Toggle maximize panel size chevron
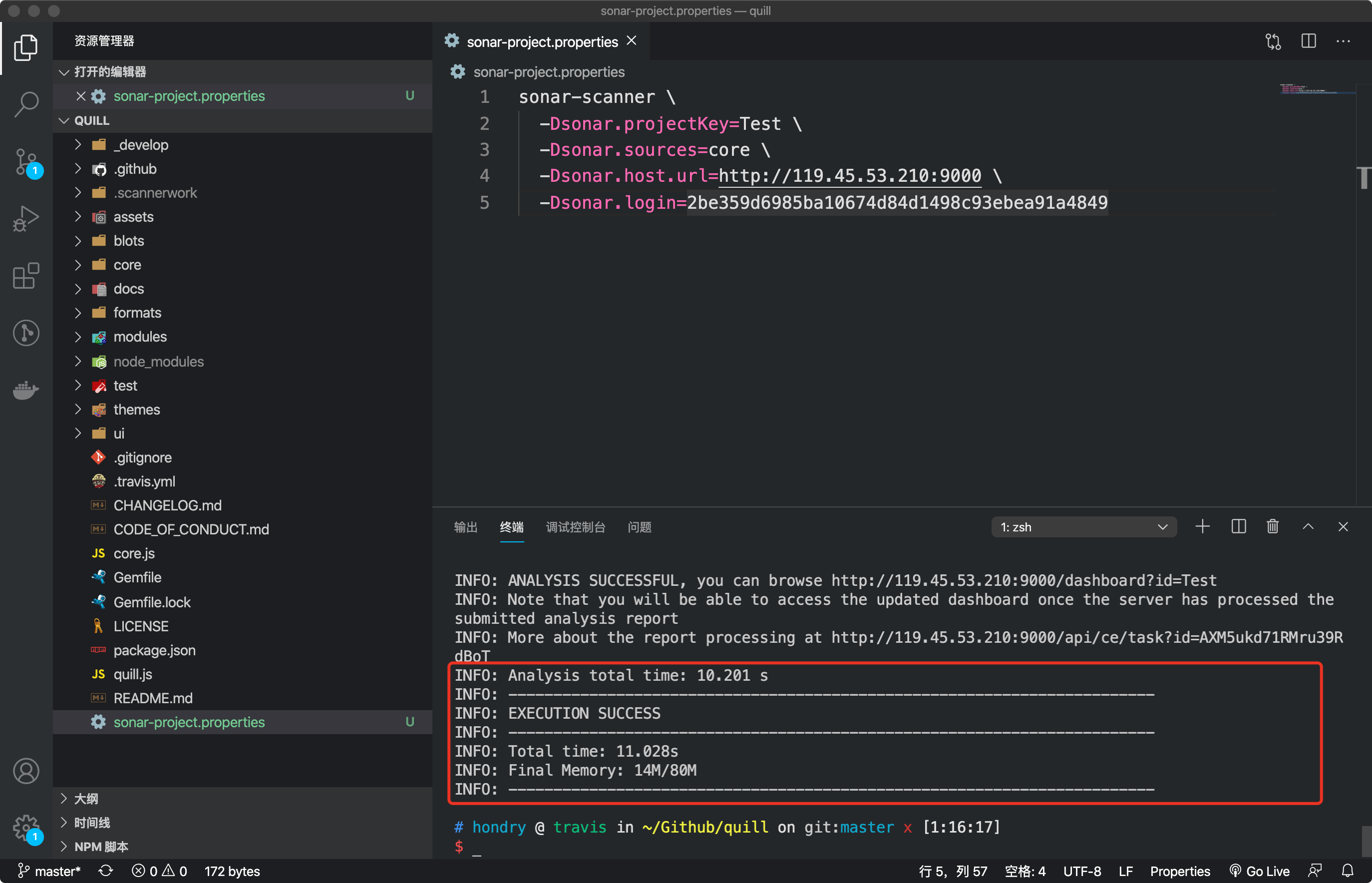The width and height of the screenshot is (1372, 883). coord(1308,526)
